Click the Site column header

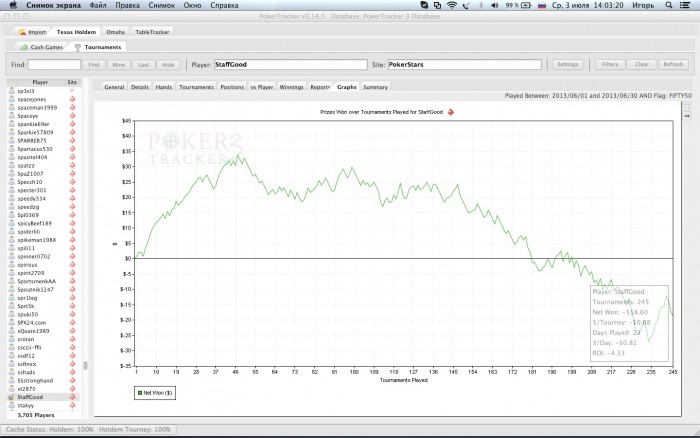pos(72,82)
